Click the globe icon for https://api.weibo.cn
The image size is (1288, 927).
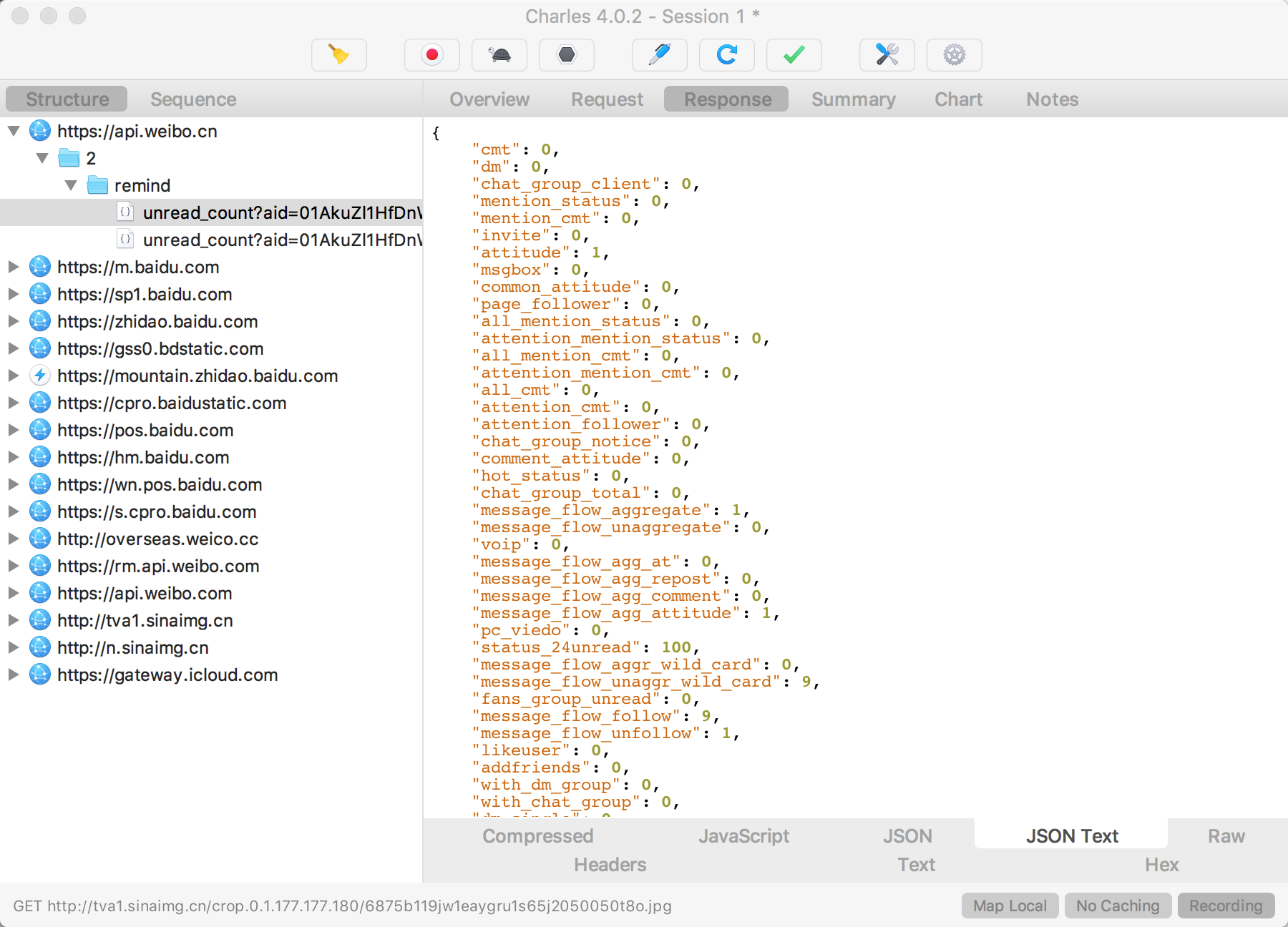coord(40,131)
